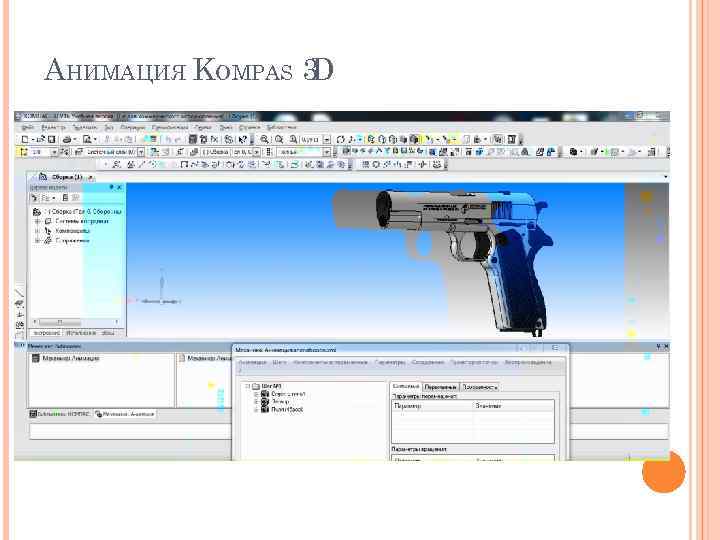Click the Параметр column header

pos(432,406)
